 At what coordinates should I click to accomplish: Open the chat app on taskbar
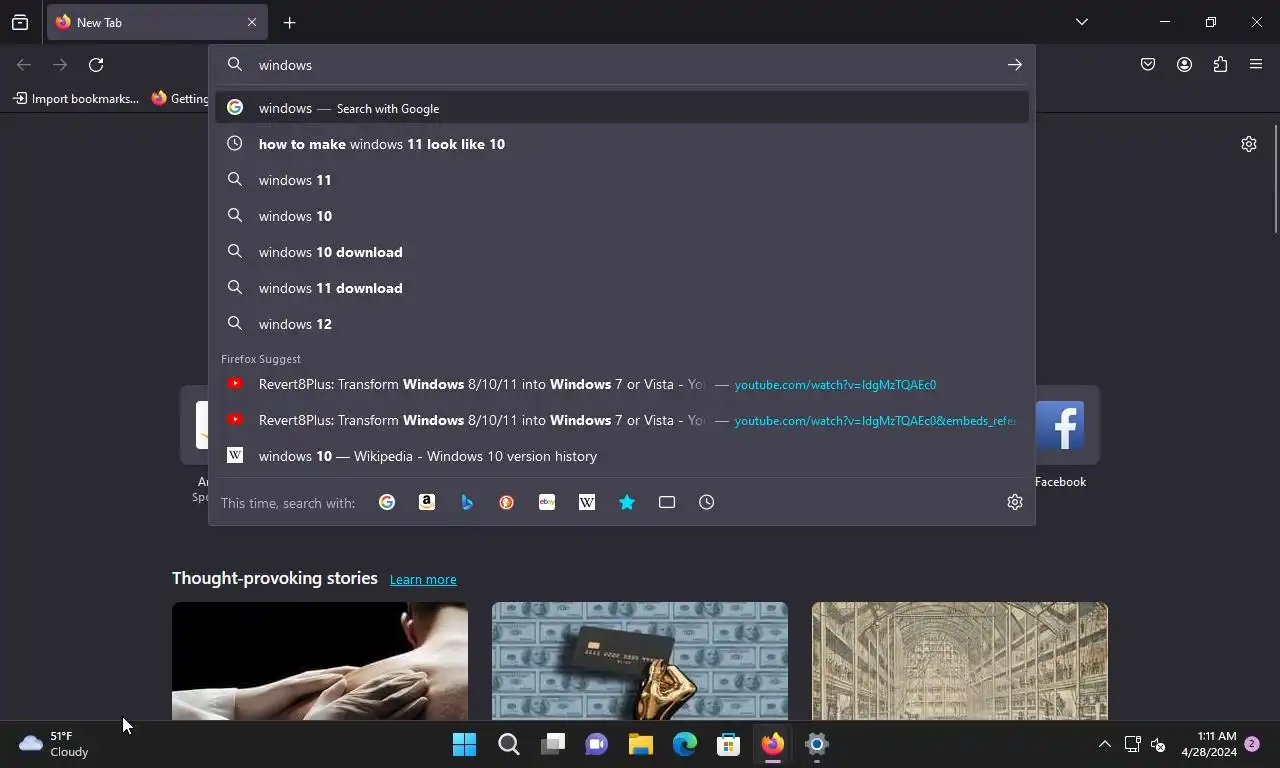click(x=597, y=744)
